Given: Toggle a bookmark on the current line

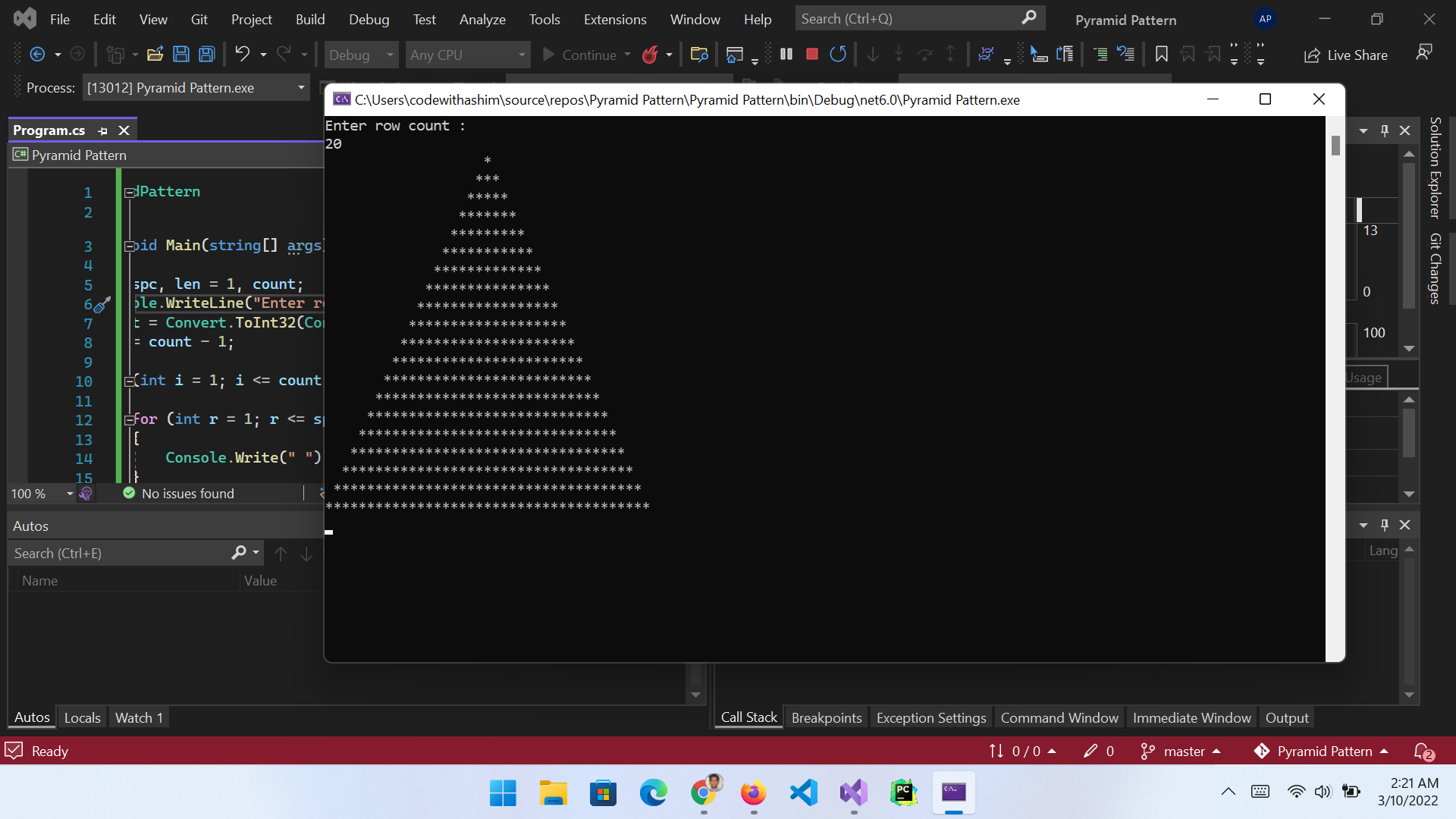Looking at the screenshot, I should point(1161,55).
